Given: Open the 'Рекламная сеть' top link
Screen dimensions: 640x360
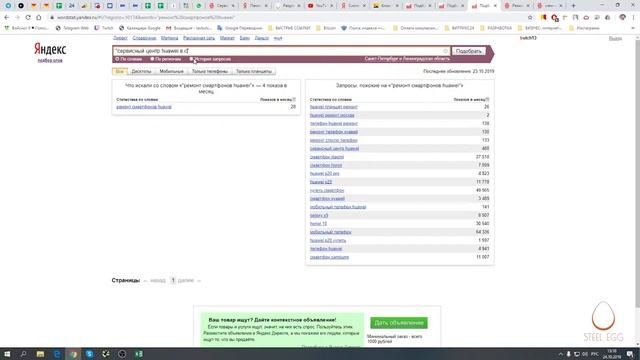Looking at the screenshot, I should point(199,38).
